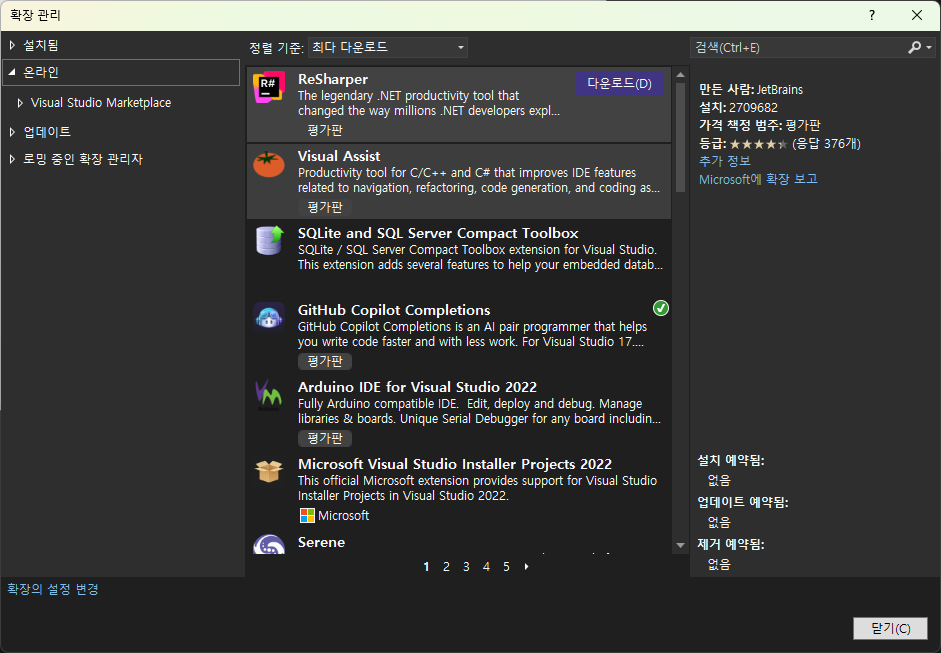Click the 제거 예약됨 heading
Viewport: 941px width, 653px height.
[x=731, y=544]
